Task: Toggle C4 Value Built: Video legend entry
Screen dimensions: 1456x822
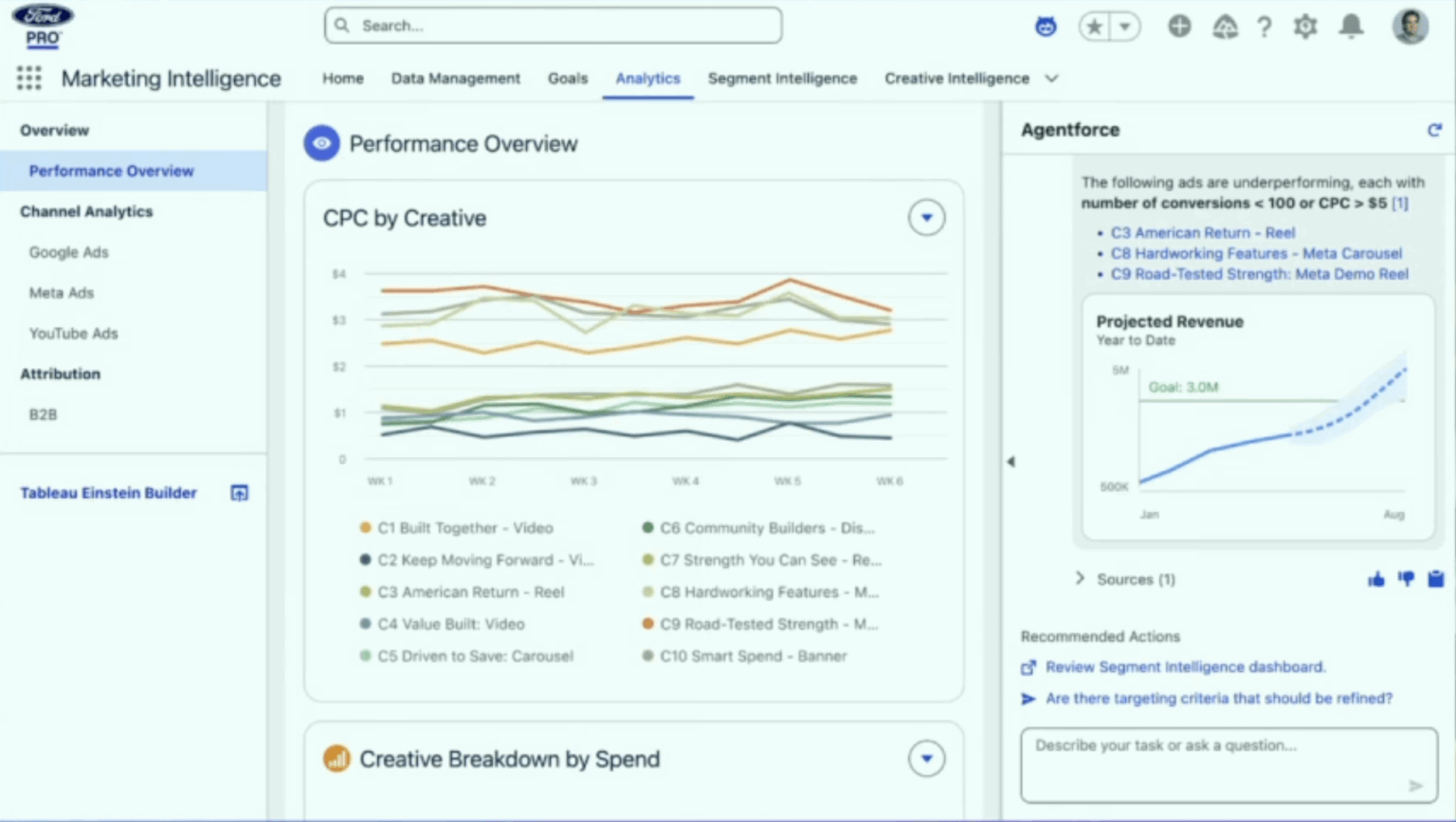Action: tap(442, 624)
